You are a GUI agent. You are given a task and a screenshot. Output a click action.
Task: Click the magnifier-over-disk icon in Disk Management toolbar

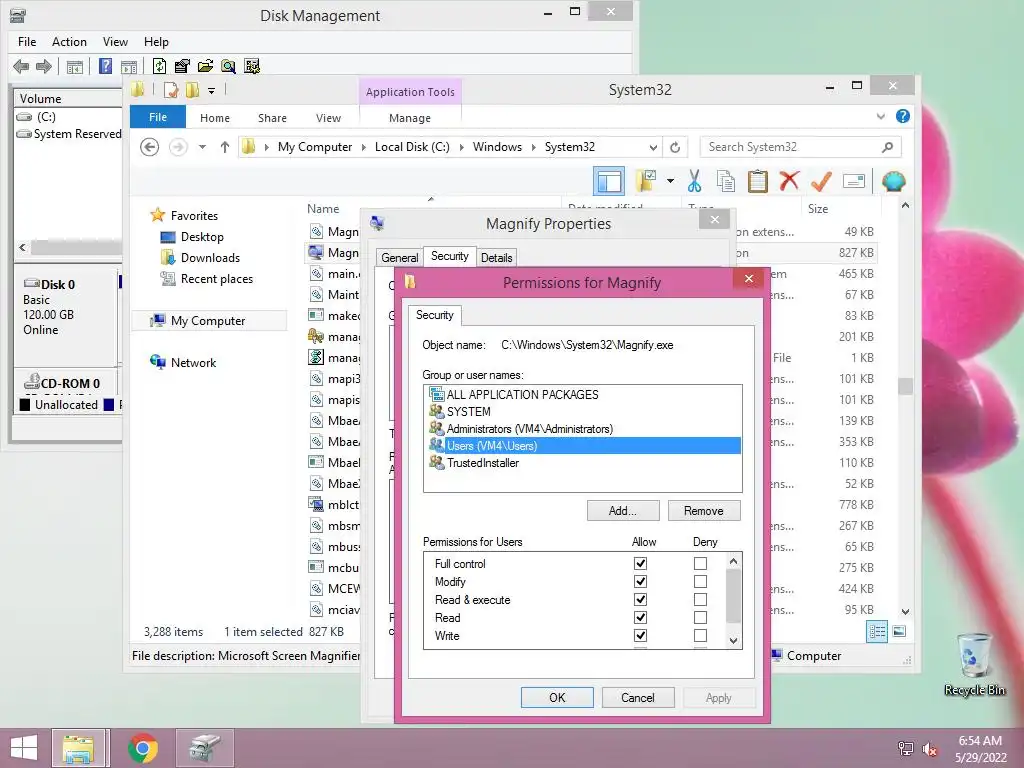[x=228, y=66]
